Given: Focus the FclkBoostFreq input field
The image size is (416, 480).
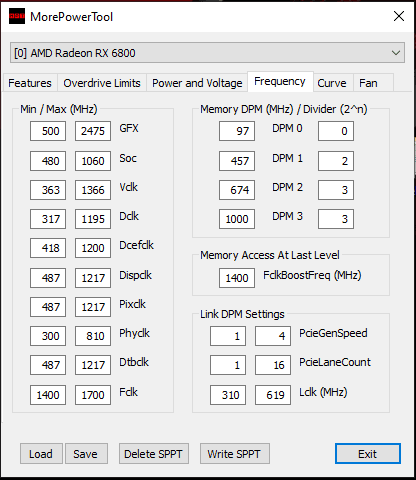Looking at the screenshot, I should (237, 278).
